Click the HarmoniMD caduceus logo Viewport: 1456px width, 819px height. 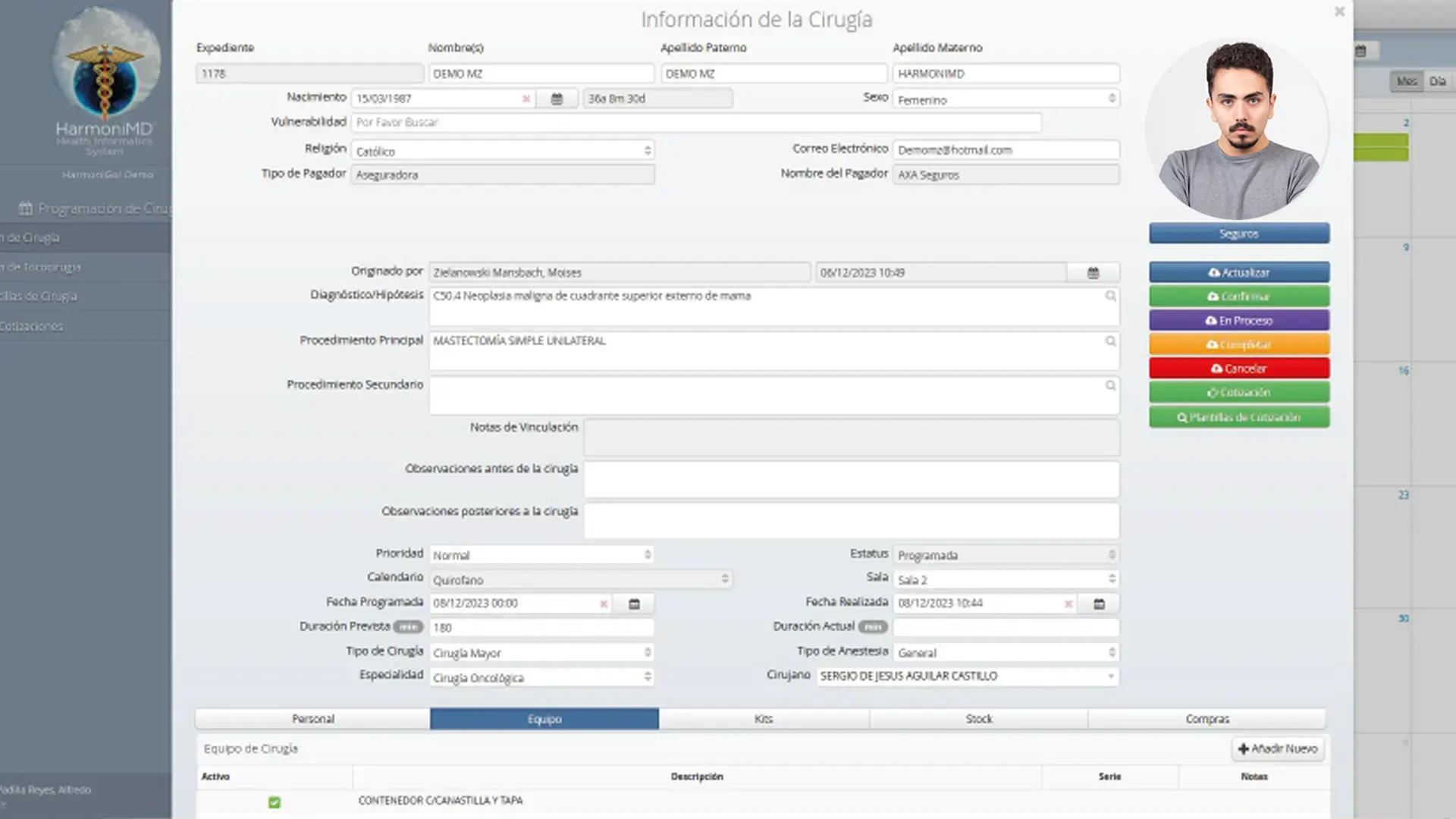point(105,65)
